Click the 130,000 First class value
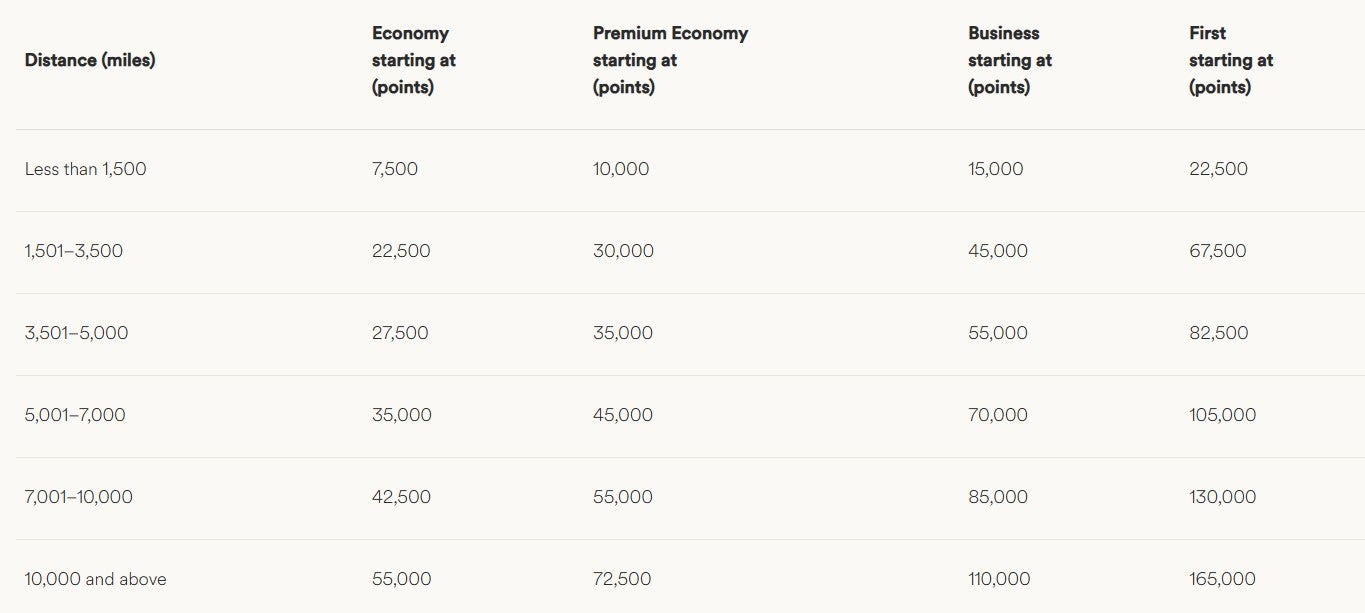This screenshot has width=1365, height=613. click(1222, 497)
